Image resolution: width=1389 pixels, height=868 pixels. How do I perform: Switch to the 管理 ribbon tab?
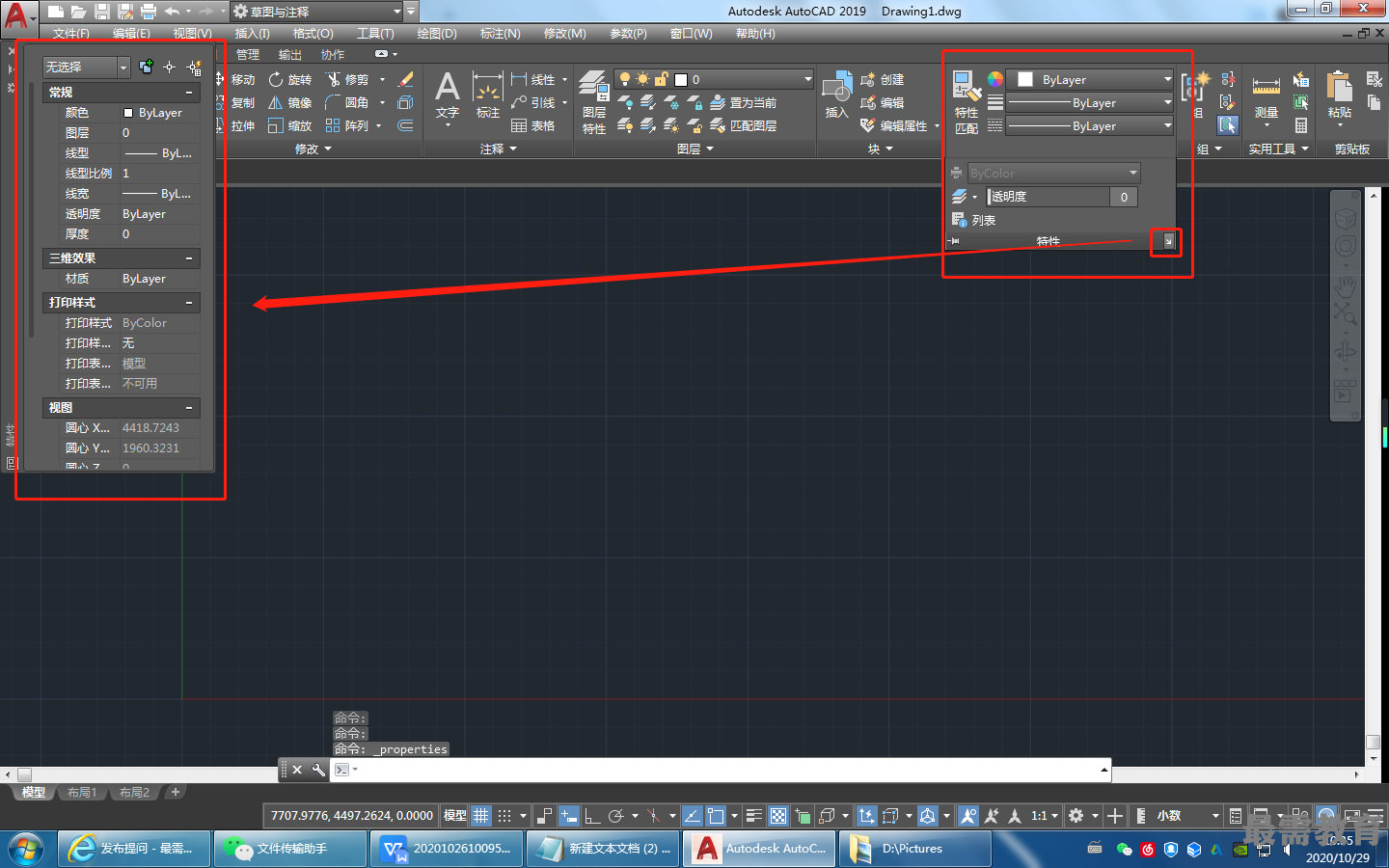pyautogui.click(x=248, y=55)
